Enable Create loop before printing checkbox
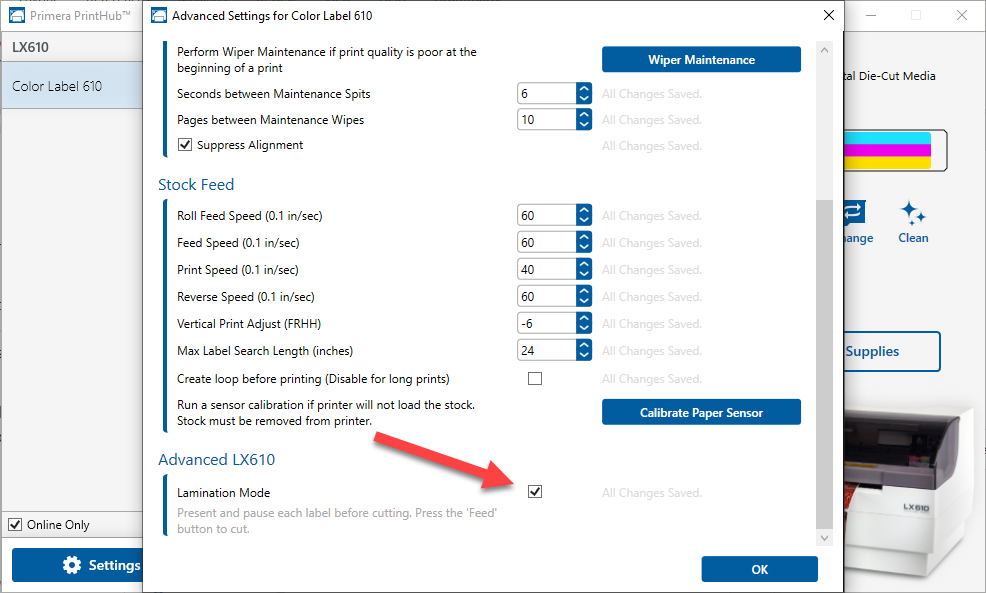 tap(535, 379)
